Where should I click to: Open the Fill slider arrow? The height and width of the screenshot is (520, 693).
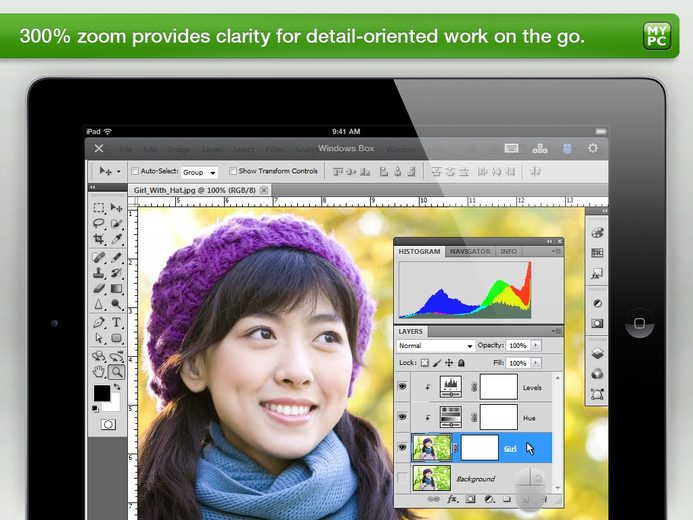click(x=536, y=363)
